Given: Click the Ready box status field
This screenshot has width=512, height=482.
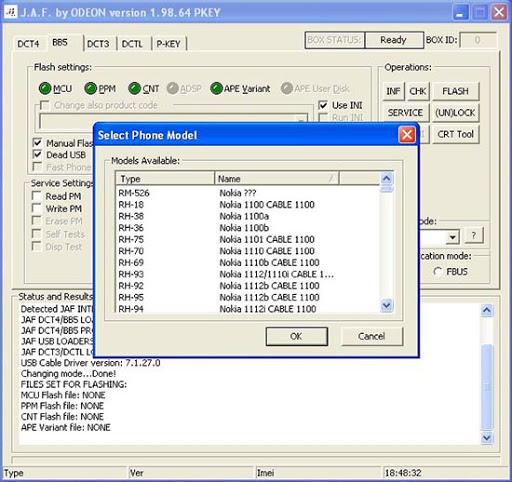Looking at the screenshot, I should click(394, 40).
